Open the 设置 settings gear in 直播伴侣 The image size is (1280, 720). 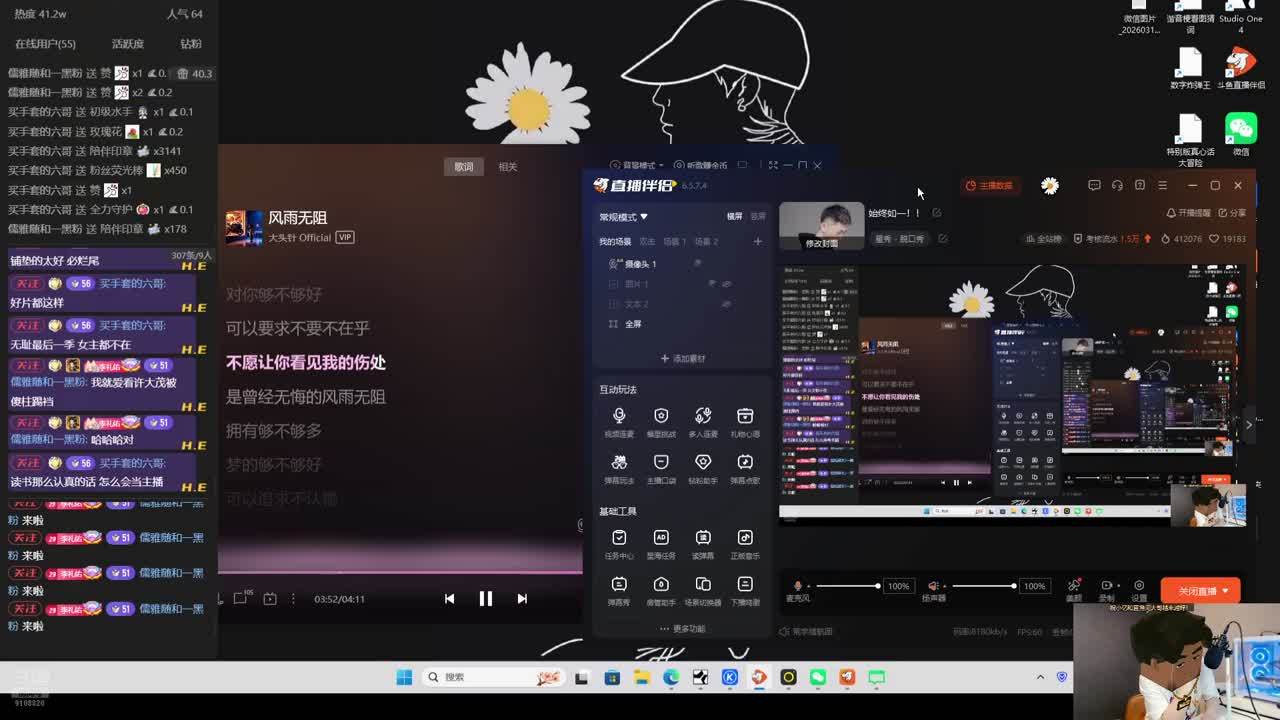(x=1139, y=589)
